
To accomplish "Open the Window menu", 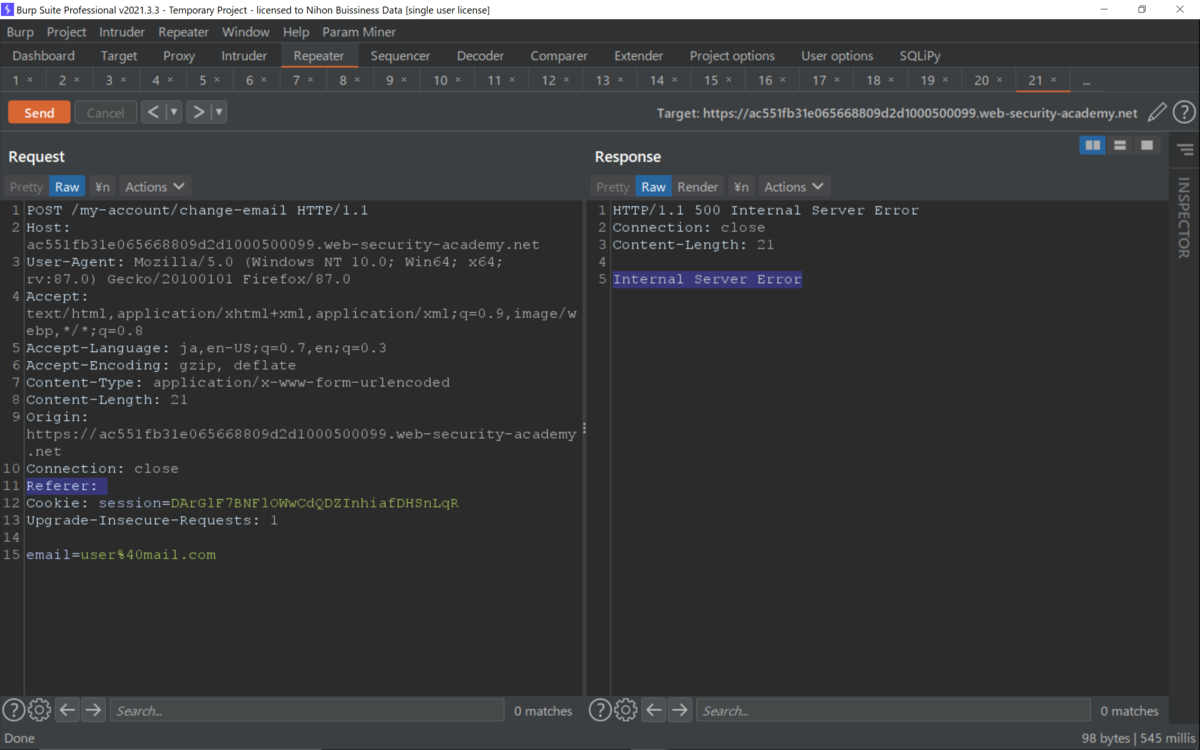I will (246, 32).
